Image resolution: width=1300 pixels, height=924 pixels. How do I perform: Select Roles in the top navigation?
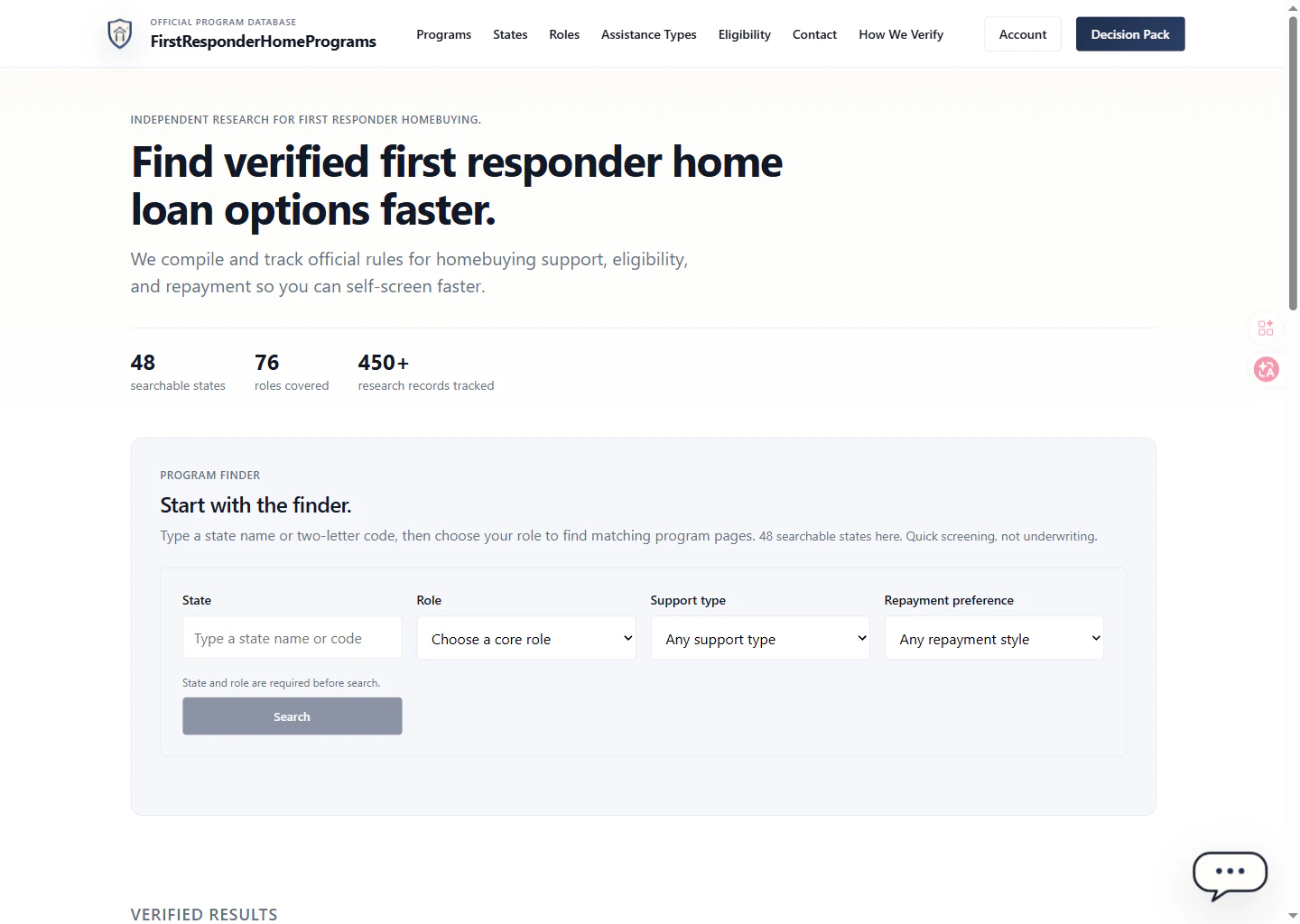(563, 34)
